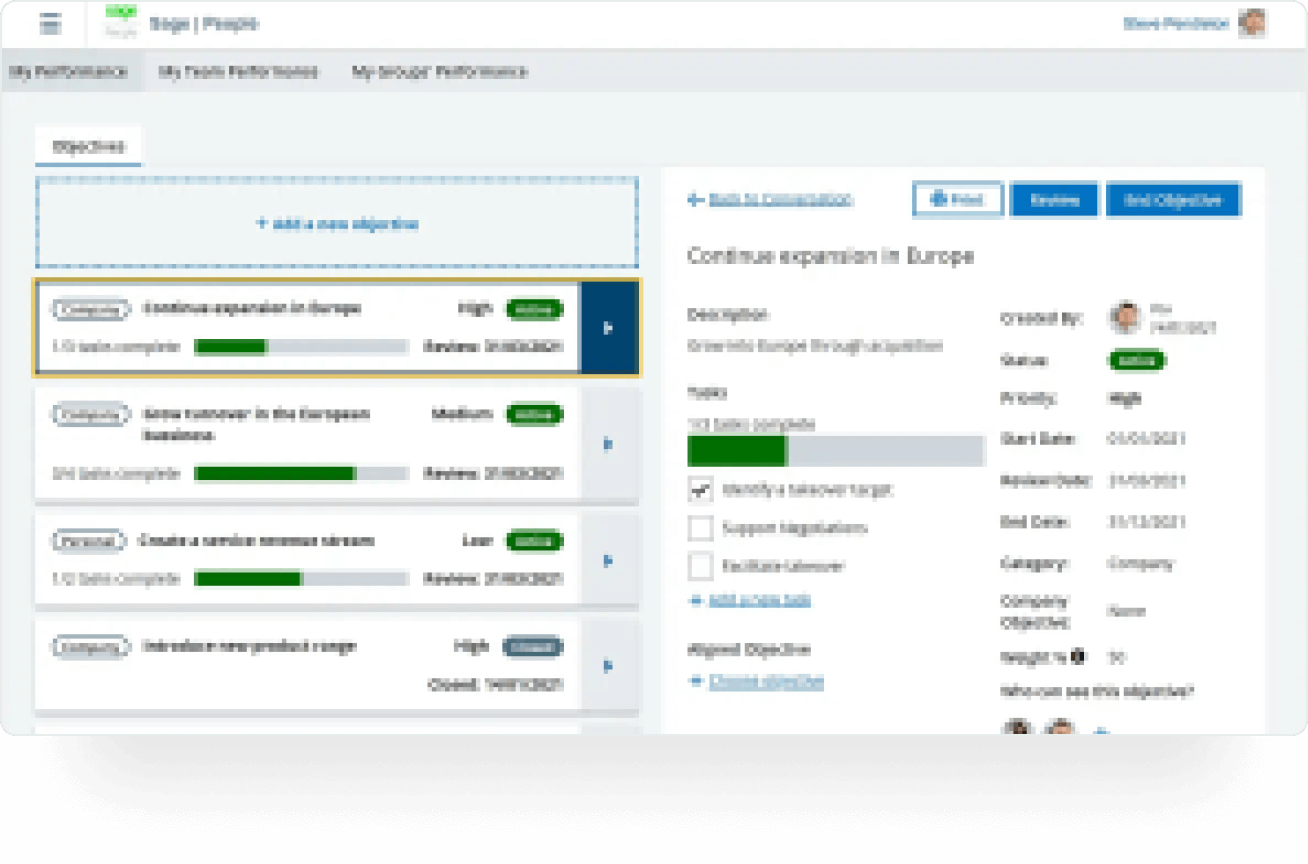Click the back arrow before Back to Conversation
This screenshot has height=864, width=1308.
tap(693, 199)
